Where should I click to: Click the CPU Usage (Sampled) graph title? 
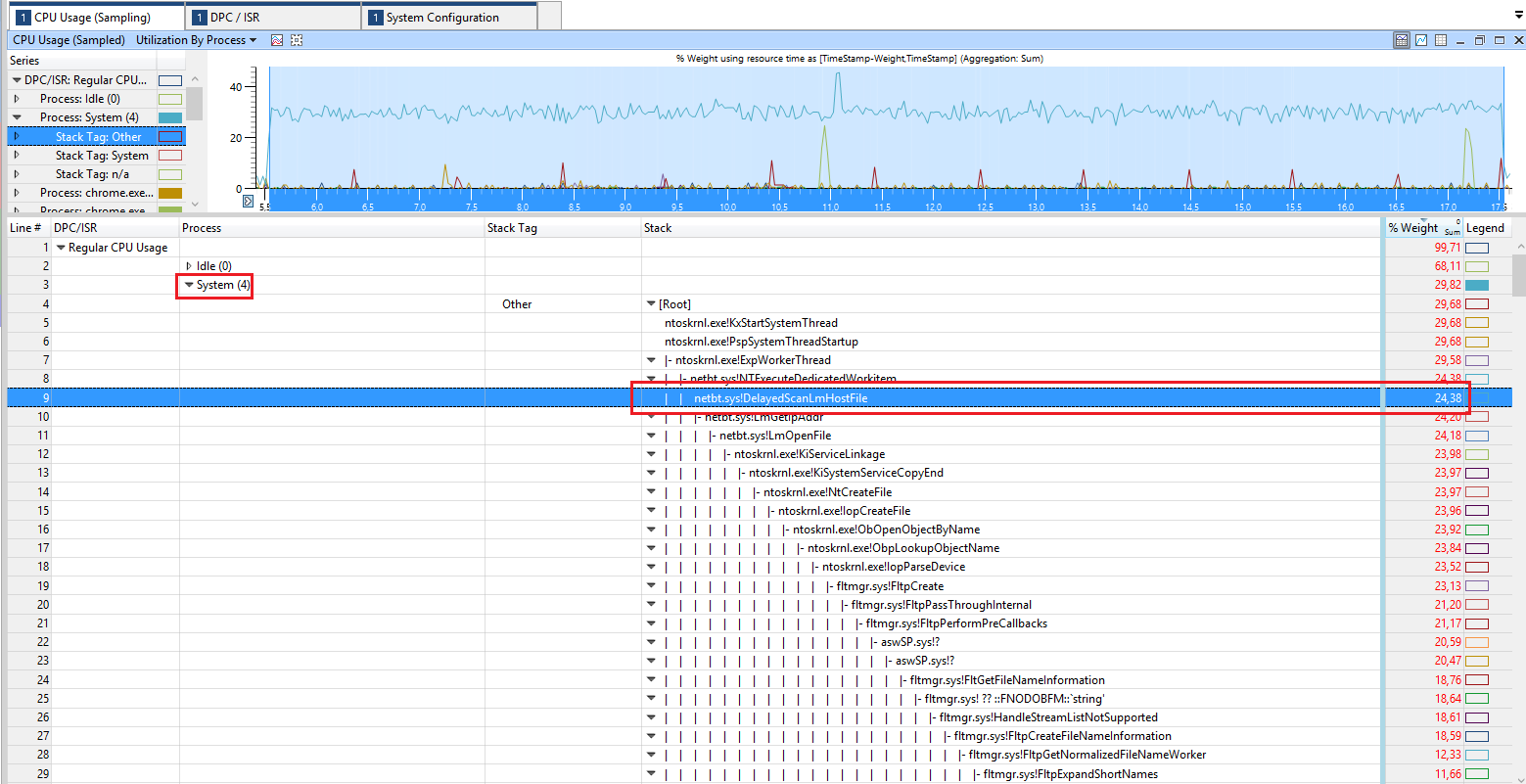pos(69,40)
